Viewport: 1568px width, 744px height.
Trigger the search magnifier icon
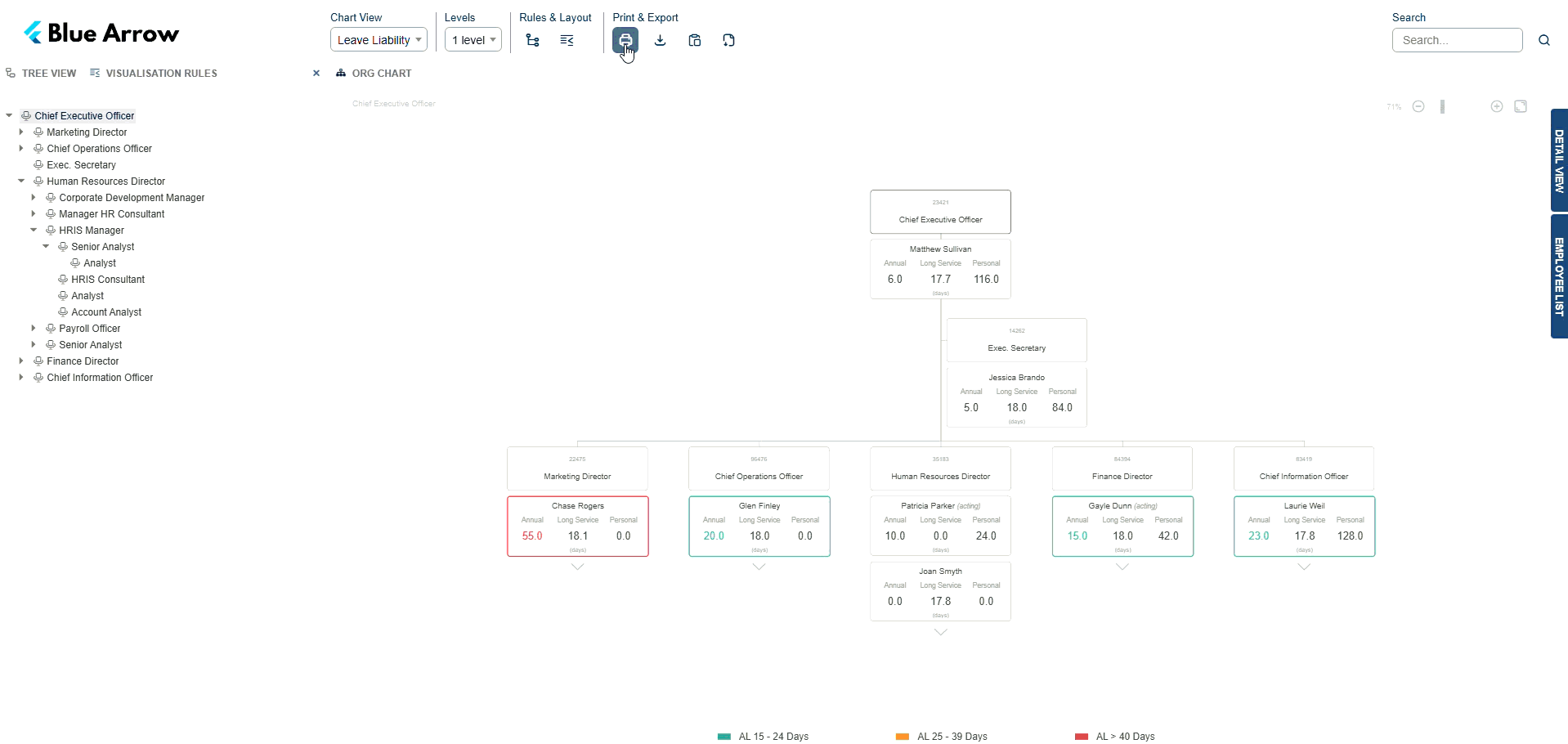pyautogui.click(x=1544, y=39)
